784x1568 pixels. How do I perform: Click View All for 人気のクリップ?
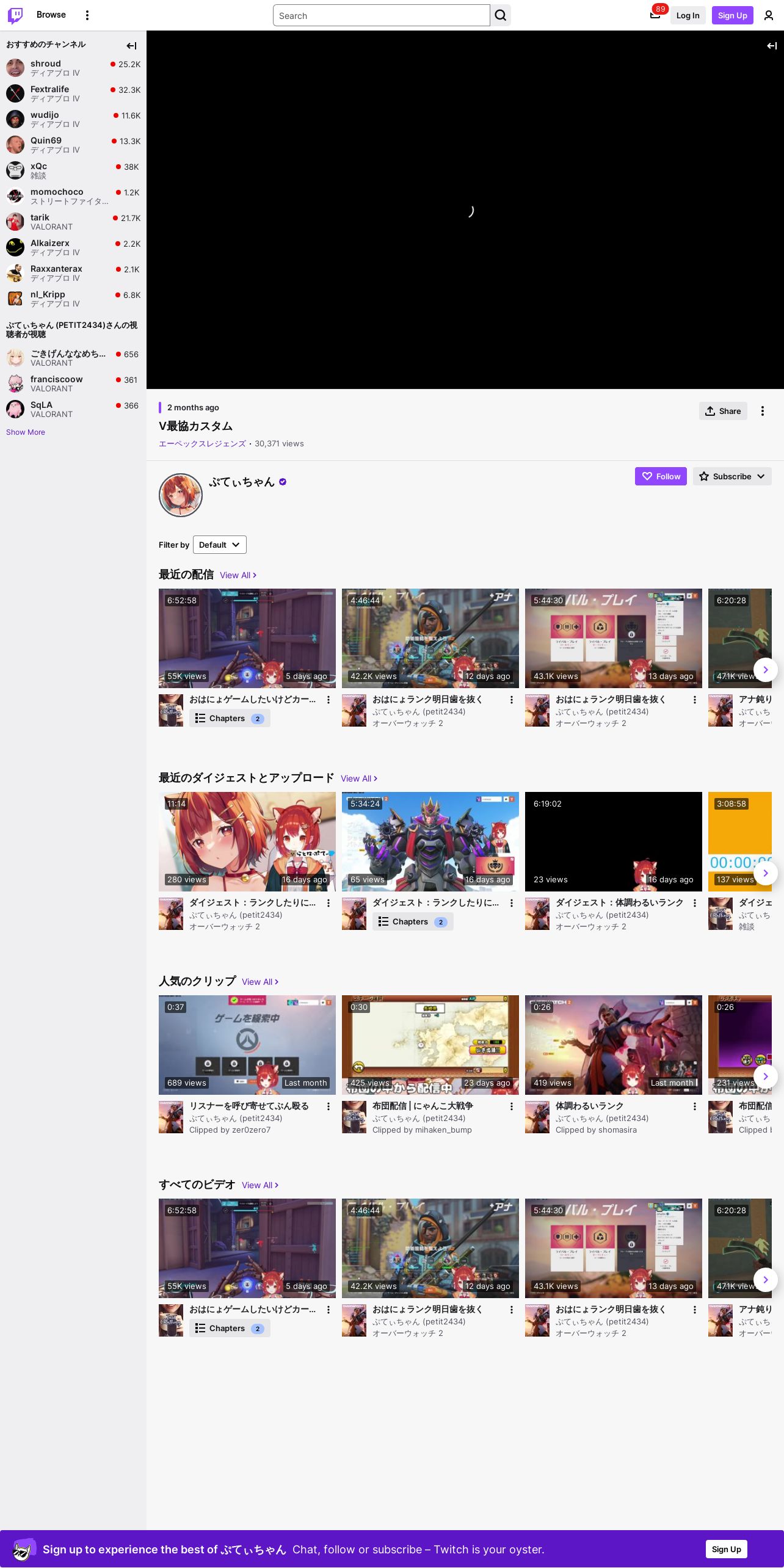(x=260, y=982)
